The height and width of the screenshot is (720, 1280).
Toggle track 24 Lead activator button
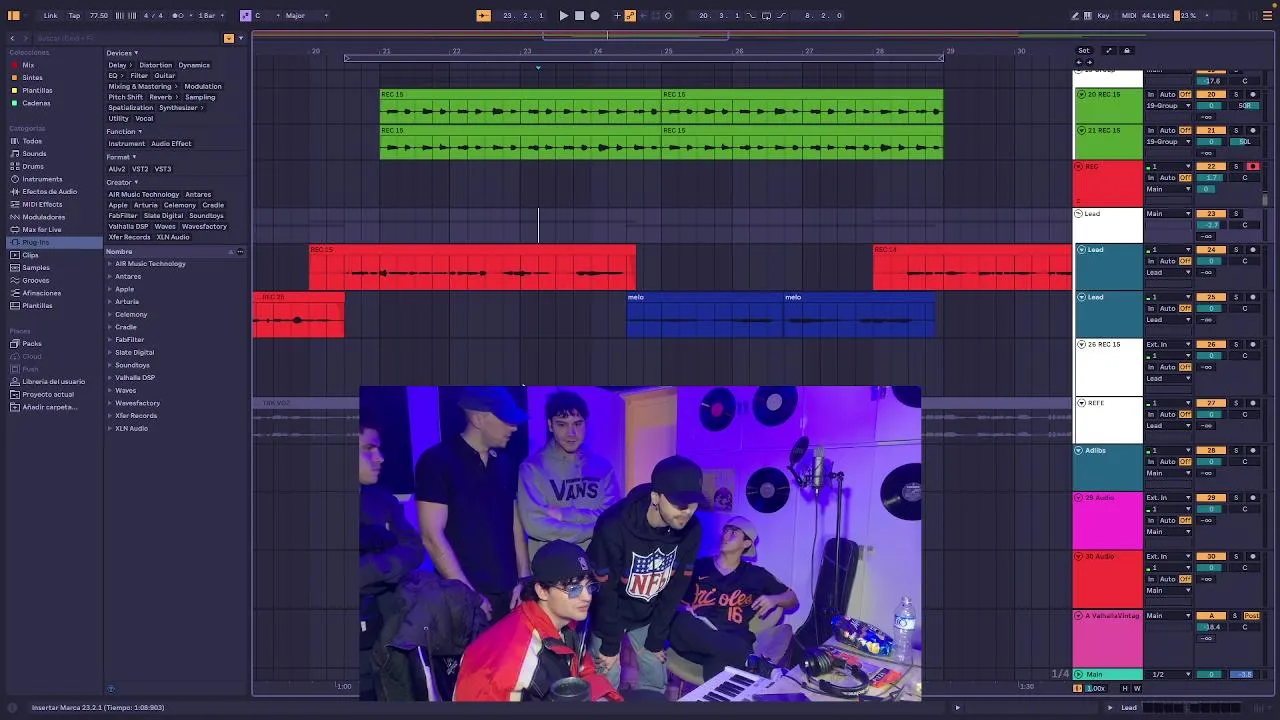1211,249
